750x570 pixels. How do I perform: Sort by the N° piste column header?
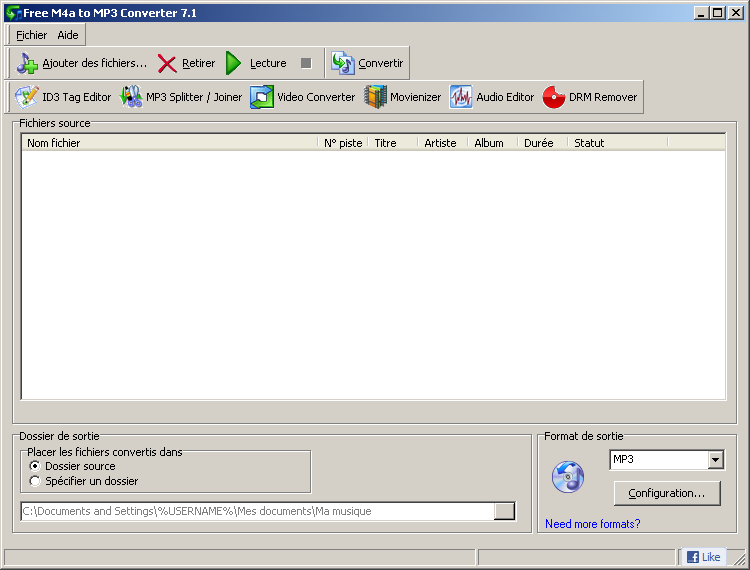[343, 143]
